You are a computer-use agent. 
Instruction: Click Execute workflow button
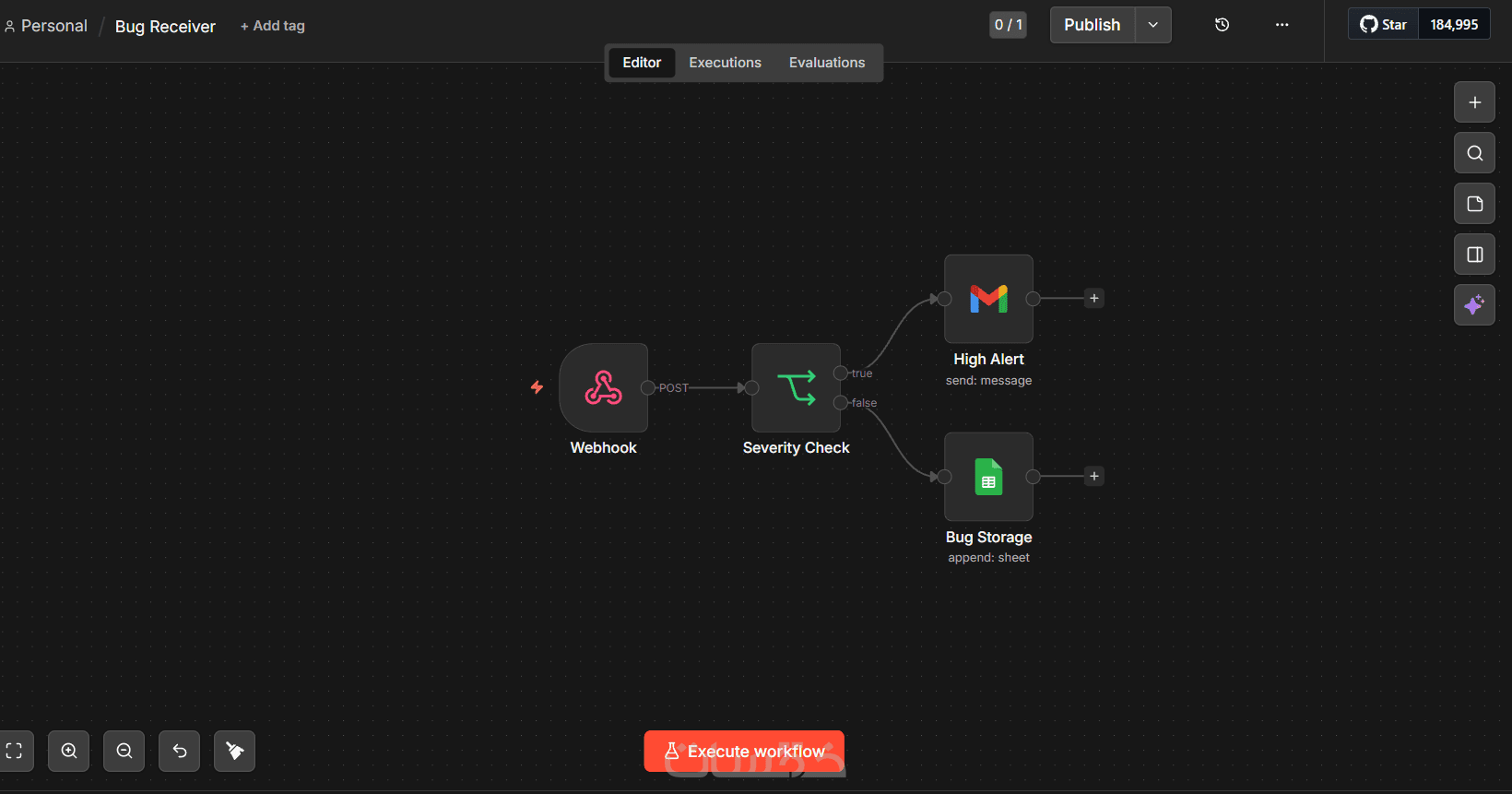pyautogui.click(x=744, y=751)
